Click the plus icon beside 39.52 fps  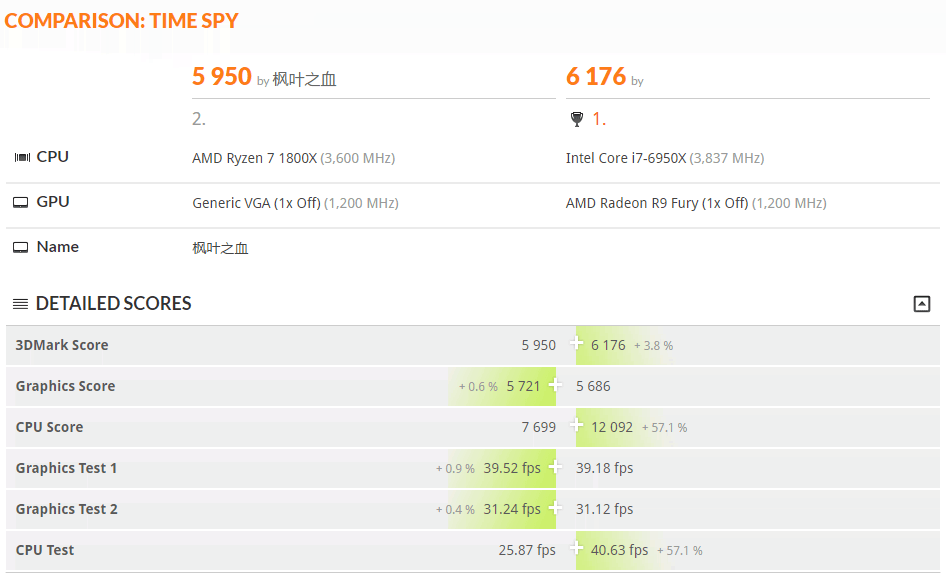(555, 466)
